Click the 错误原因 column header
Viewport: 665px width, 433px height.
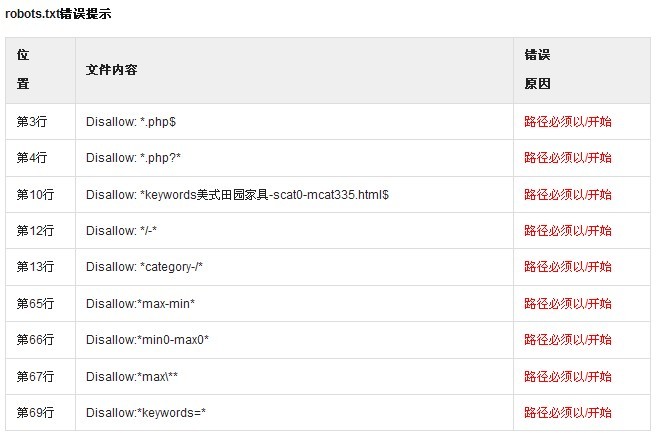click(538, 70)
